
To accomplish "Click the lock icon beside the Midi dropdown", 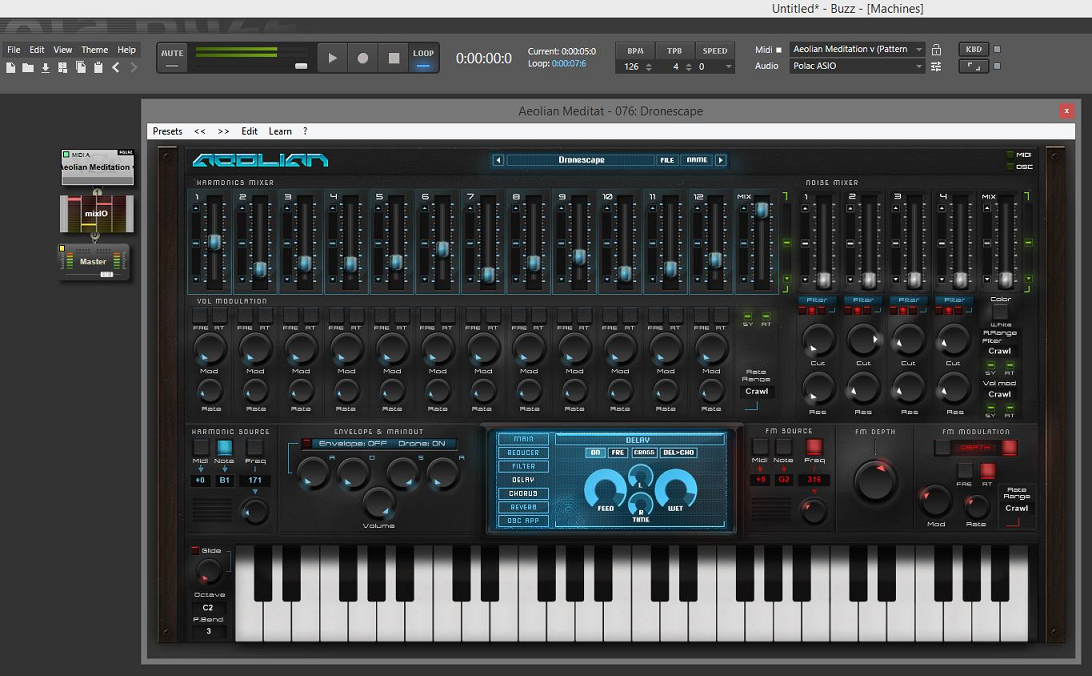I will click(936, 49).
